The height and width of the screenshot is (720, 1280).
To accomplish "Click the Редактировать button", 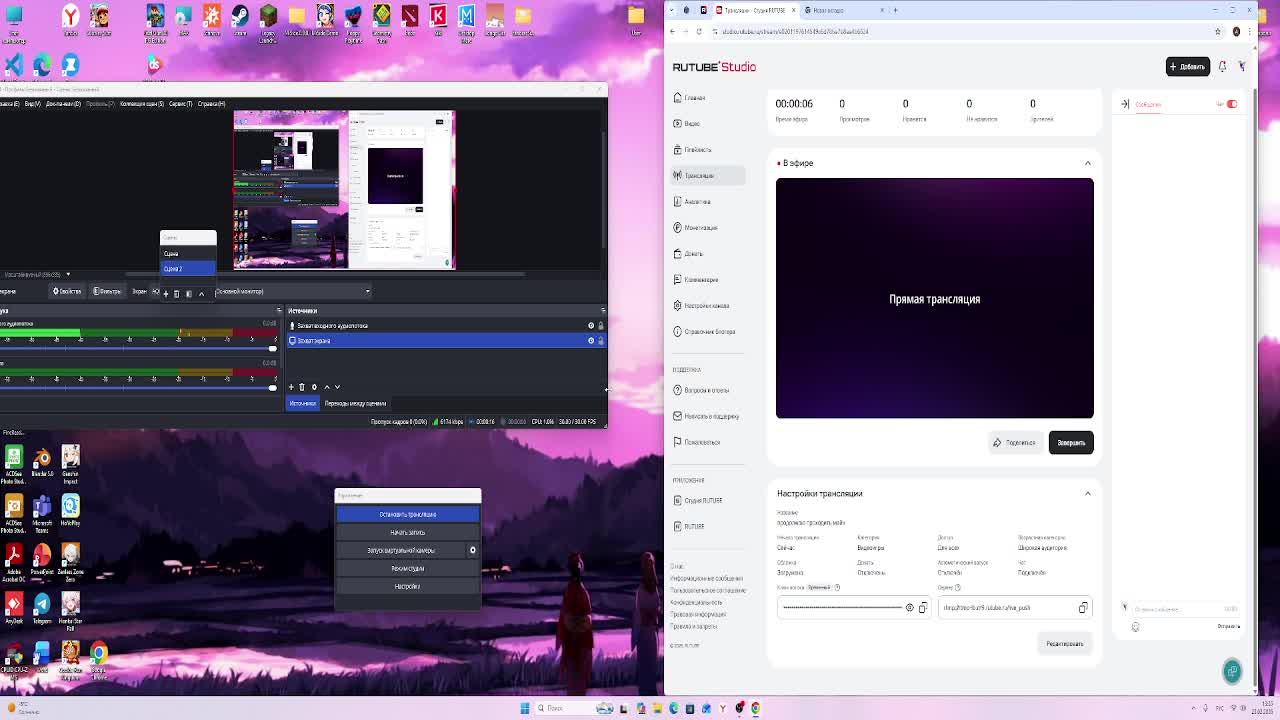I will coord(1065,644).
